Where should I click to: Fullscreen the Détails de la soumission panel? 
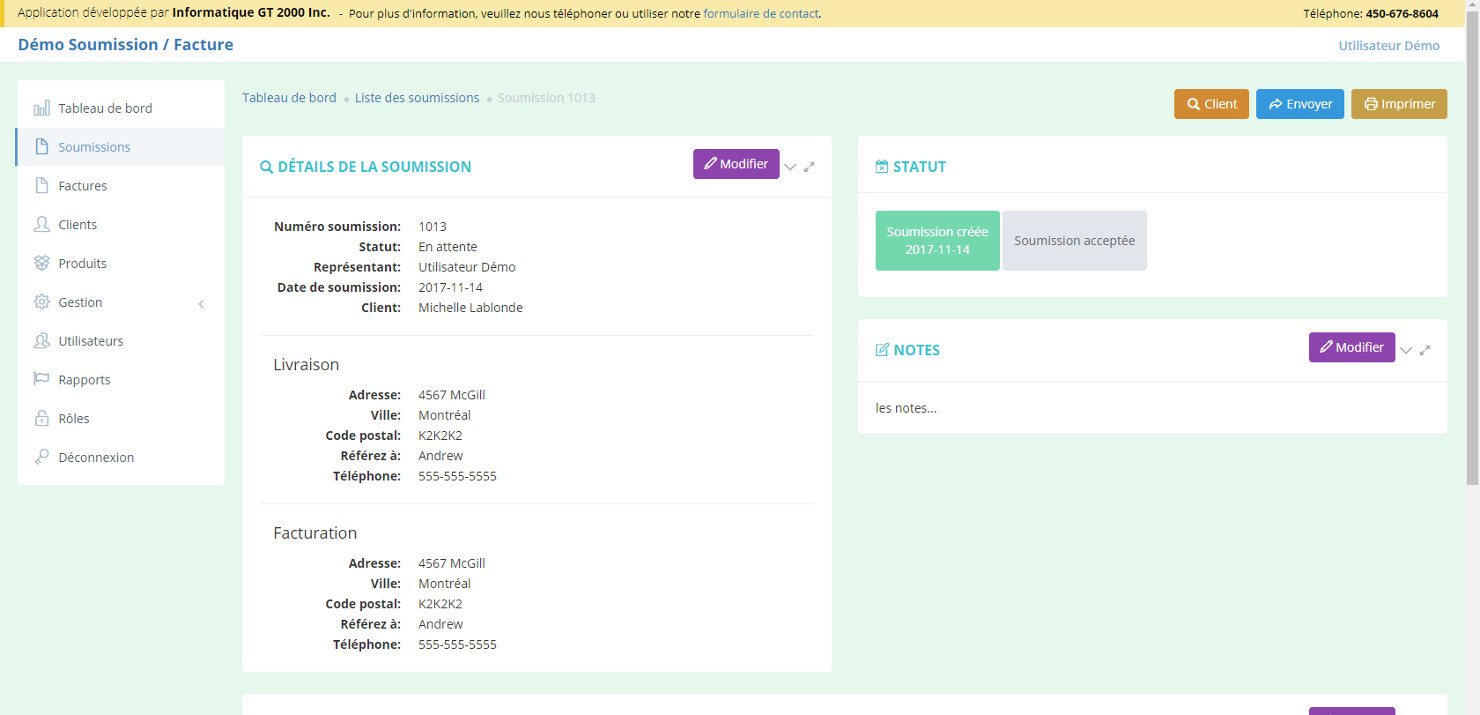point(809,167)
